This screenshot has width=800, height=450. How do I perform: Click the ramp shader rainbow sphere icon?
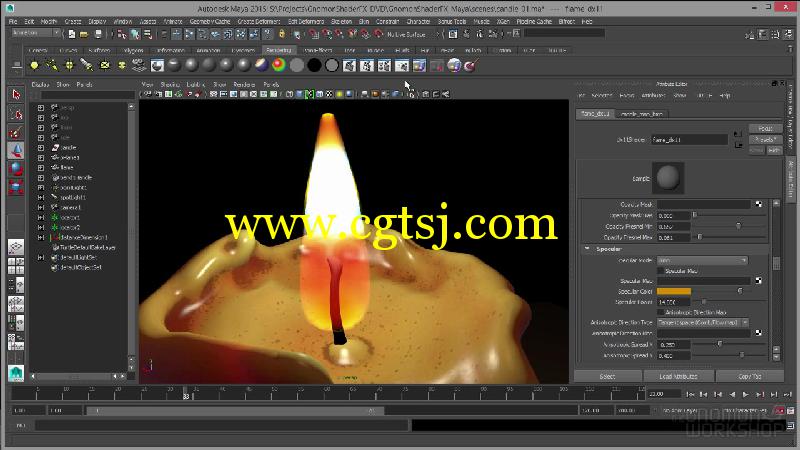[x=279, y=65]
